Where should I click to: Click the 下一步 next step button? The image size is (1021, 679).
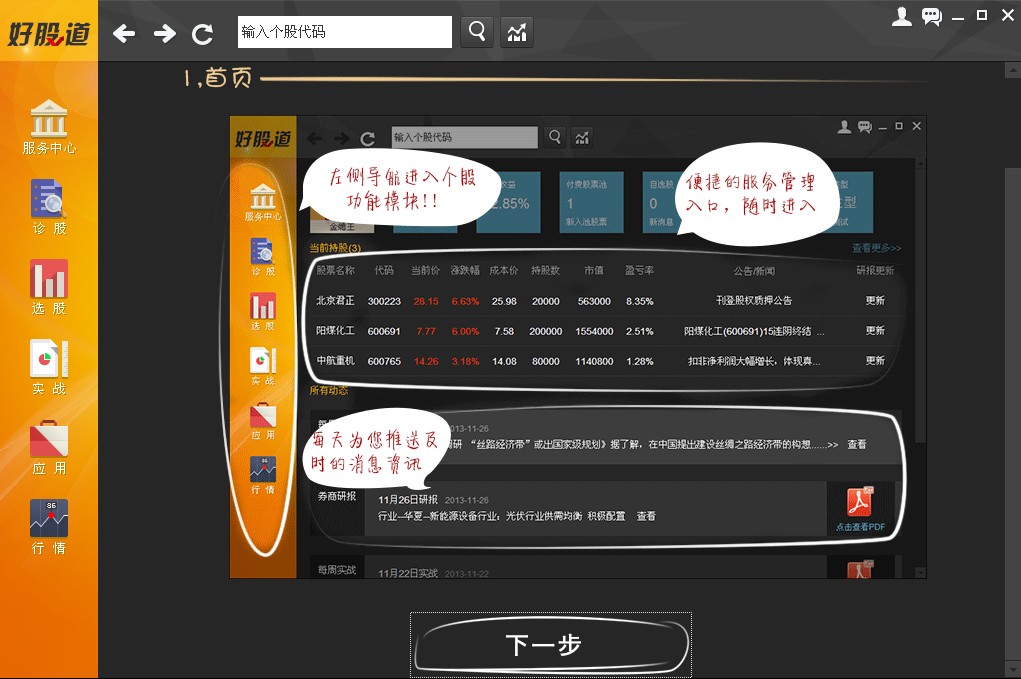(551, 644)
